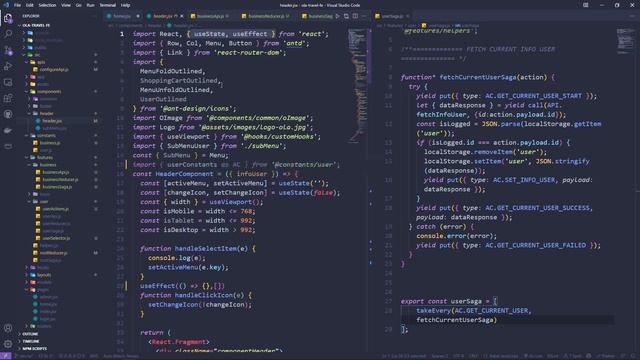Click on fetchCurrentUserSaga function name
Screen dimensions: 640x360
pos(478,77)
